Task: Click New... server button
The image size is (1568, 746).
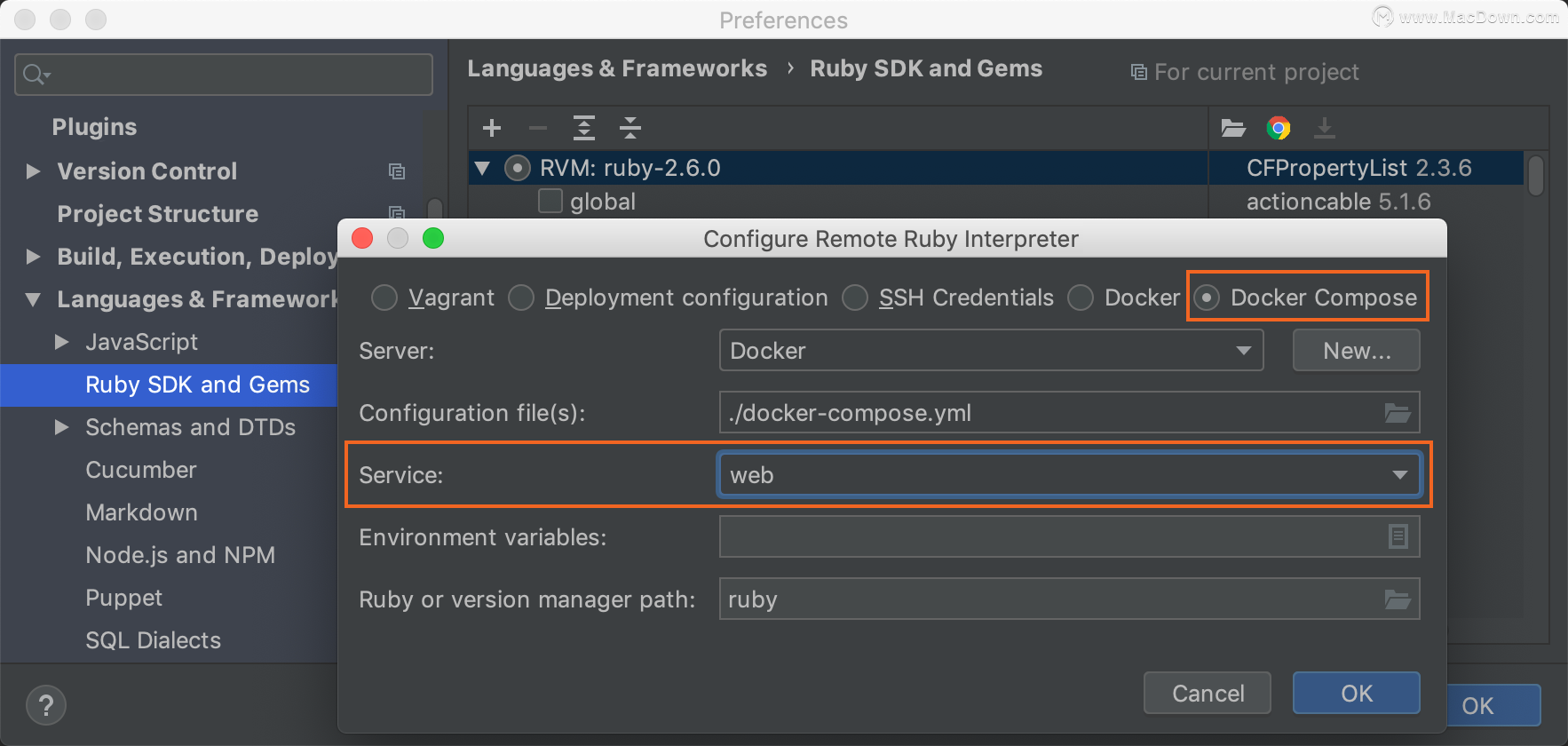Action: (x=1357, y=350)
